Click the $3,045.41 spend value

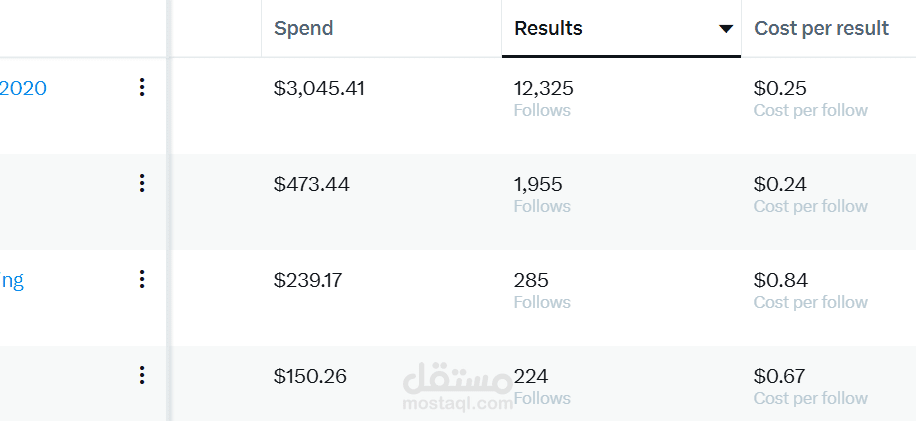(x=319, y=88)
